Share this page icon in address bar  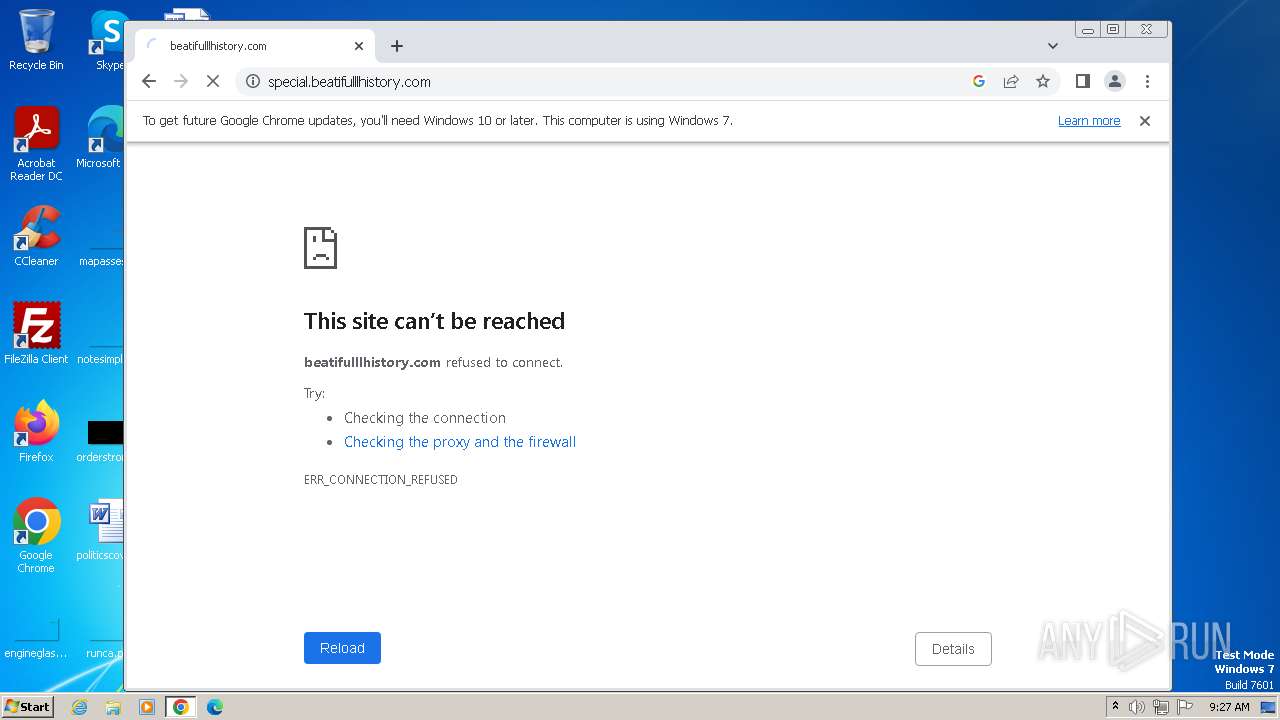tap(1011, 82)
